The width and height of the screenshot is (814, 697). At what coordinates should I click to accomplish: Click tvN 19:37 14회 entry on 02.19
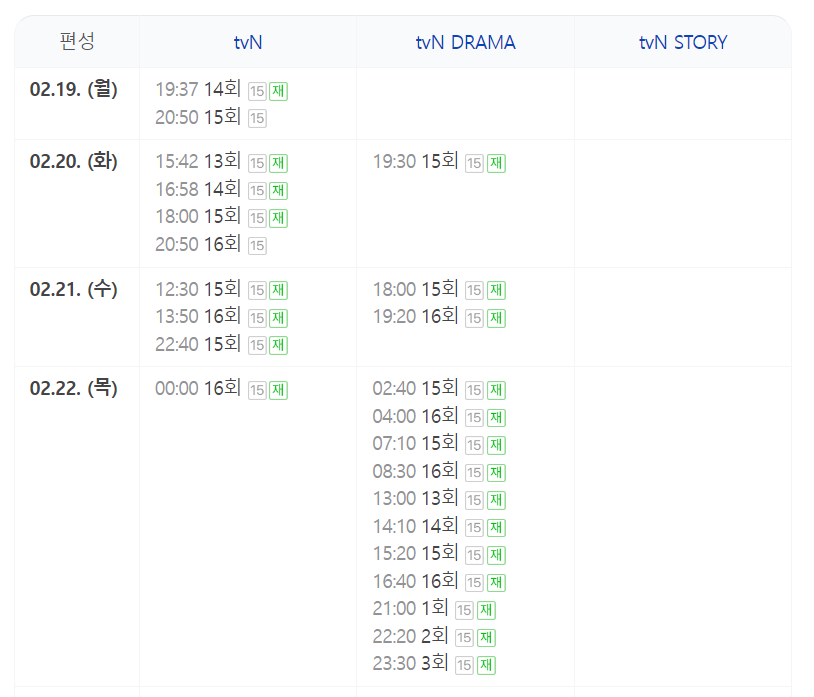point(222,89)
